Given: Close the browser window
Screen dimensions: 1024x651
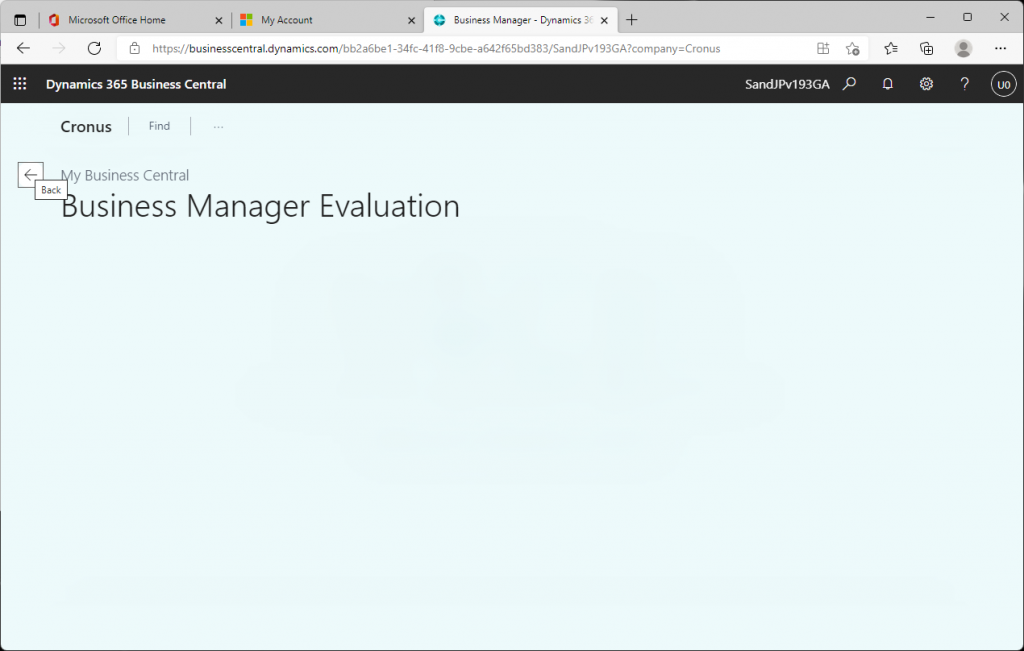Looking at the screenshot, I should (x=1004, y=18).
